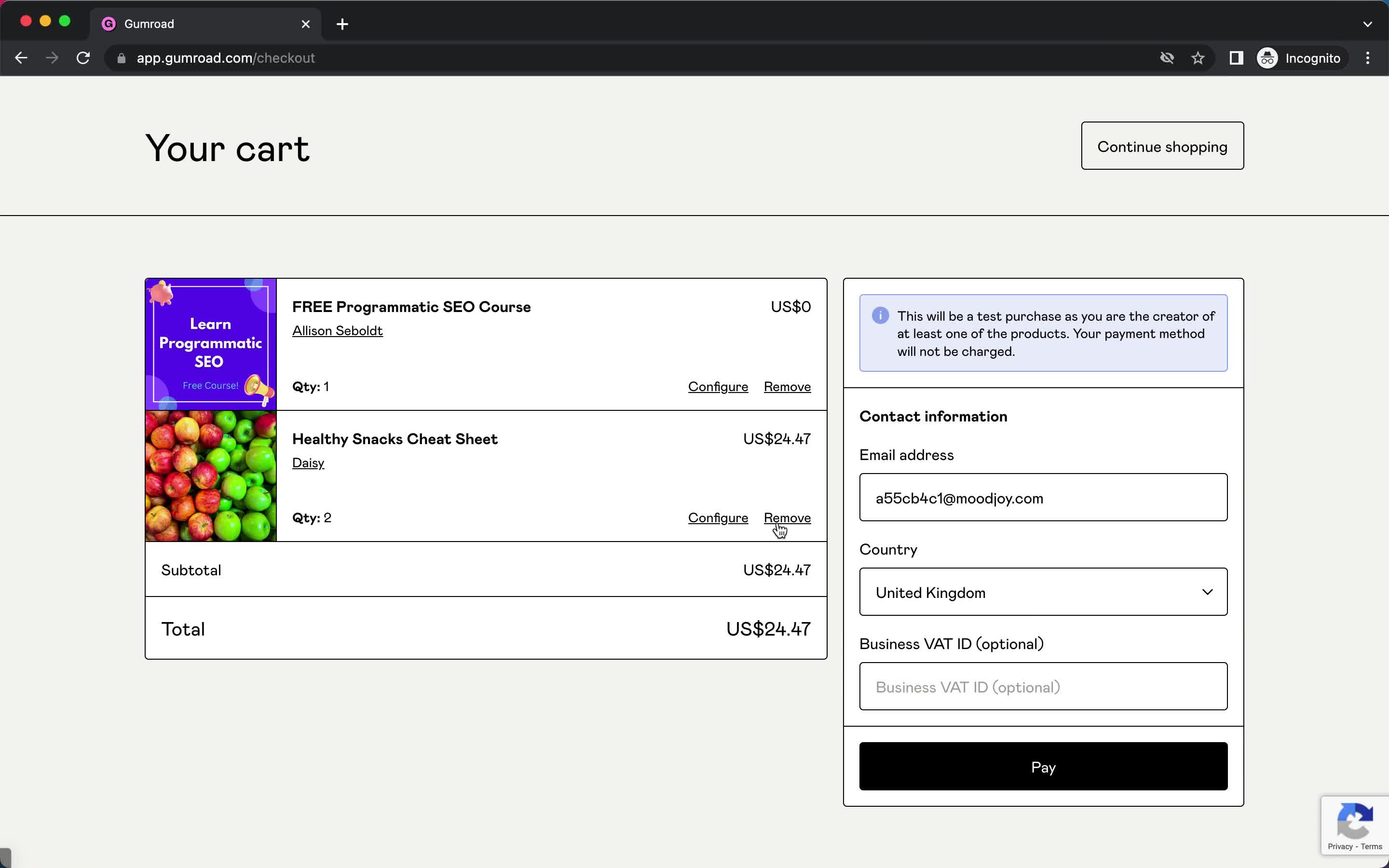Click the Subtotal label
1389x868 pixels.
point(191,570)
